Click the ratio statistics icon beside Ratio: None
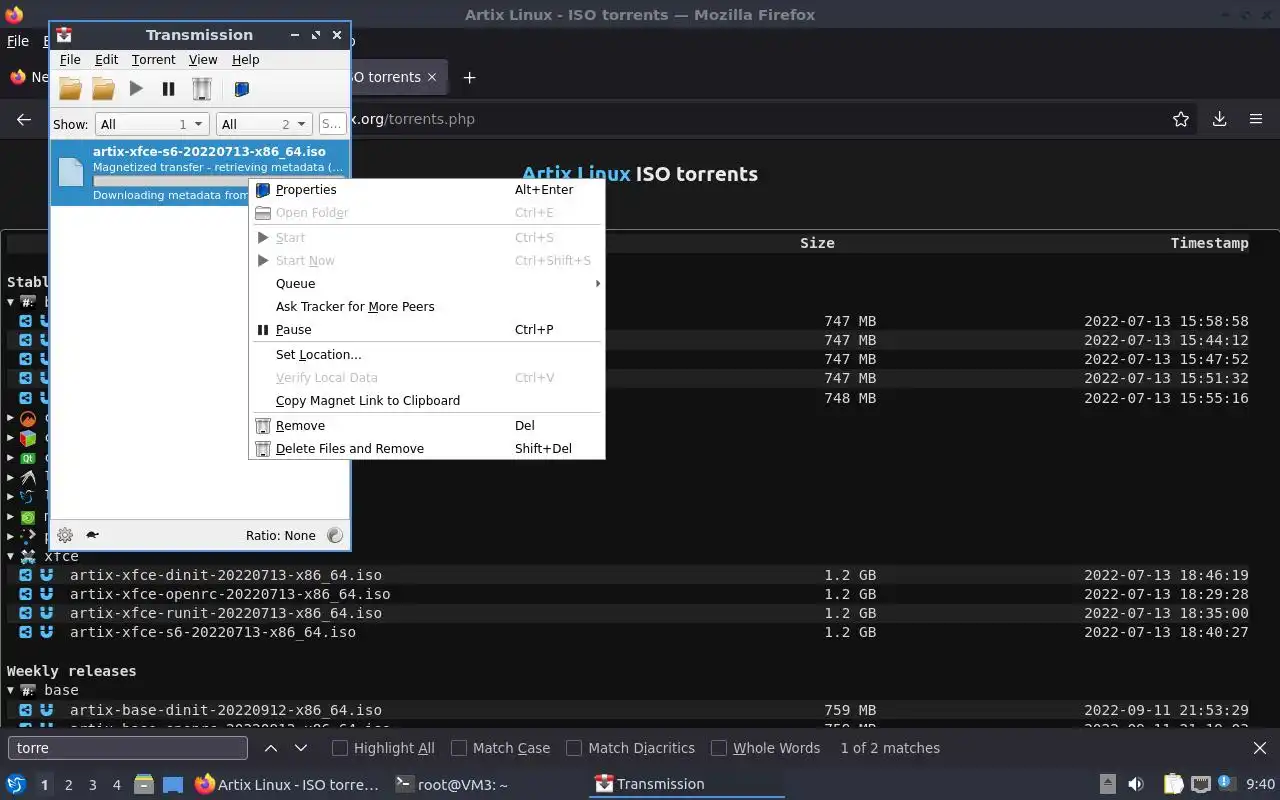The image size is (1280, 800). pos(335,535)
